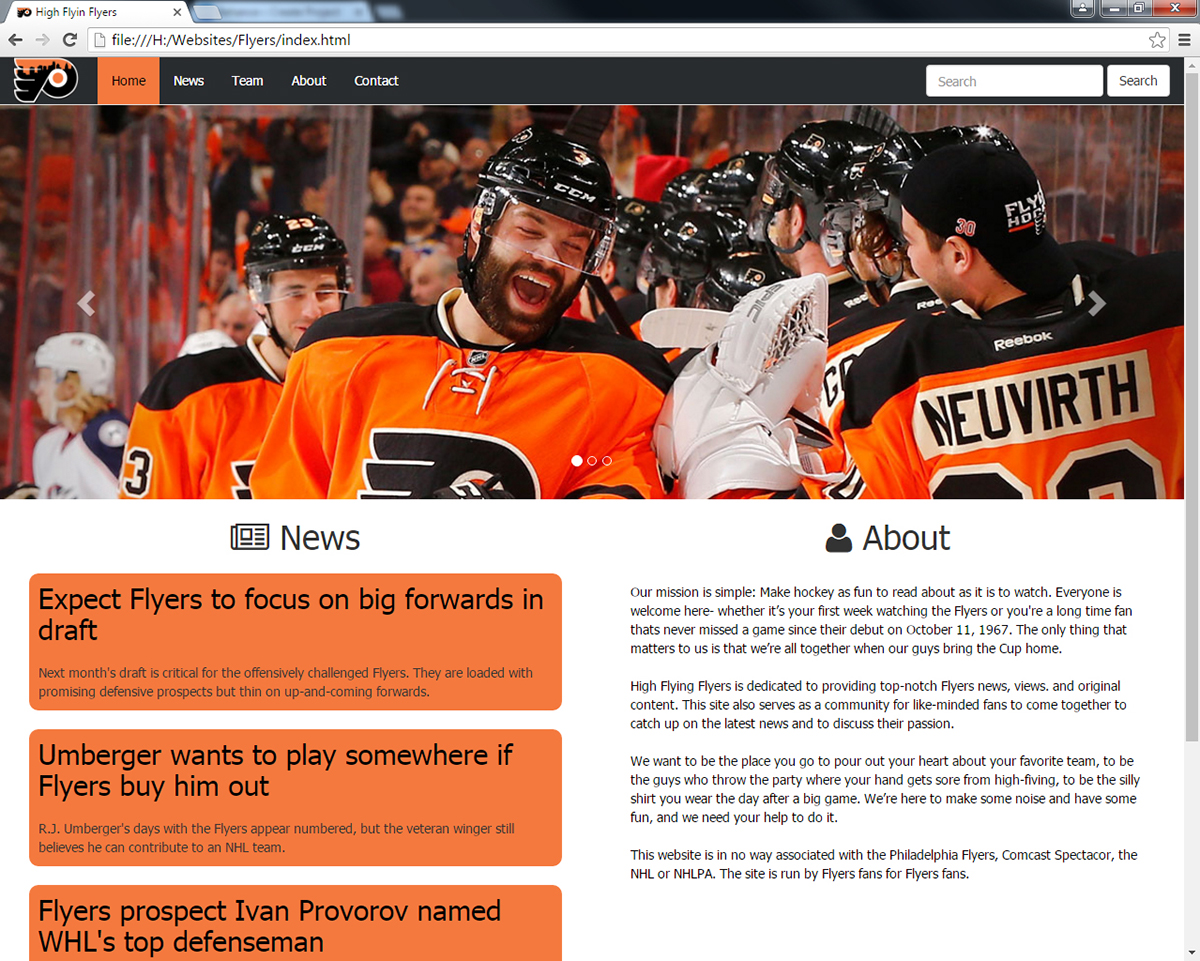Screen dimensions: 1200x961
Task: Go to the Team nav item
Action: [247, 81]
